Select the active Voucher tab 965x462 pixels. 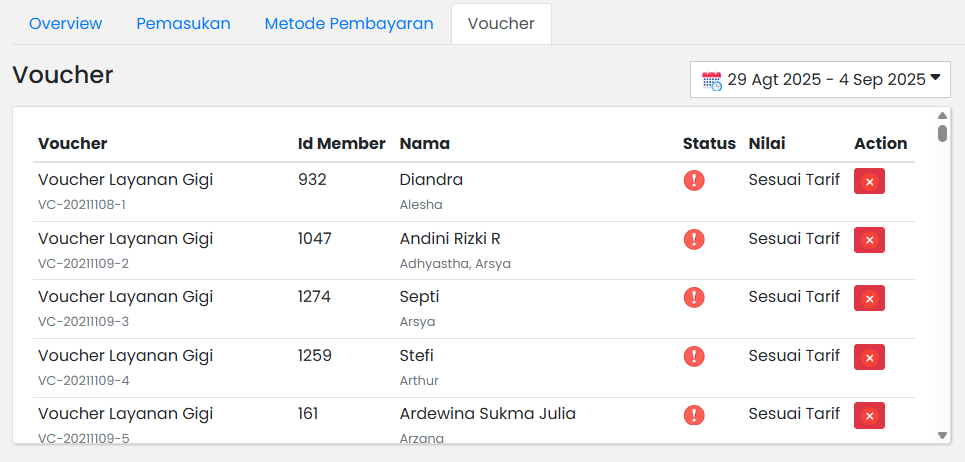click(501, 24)
